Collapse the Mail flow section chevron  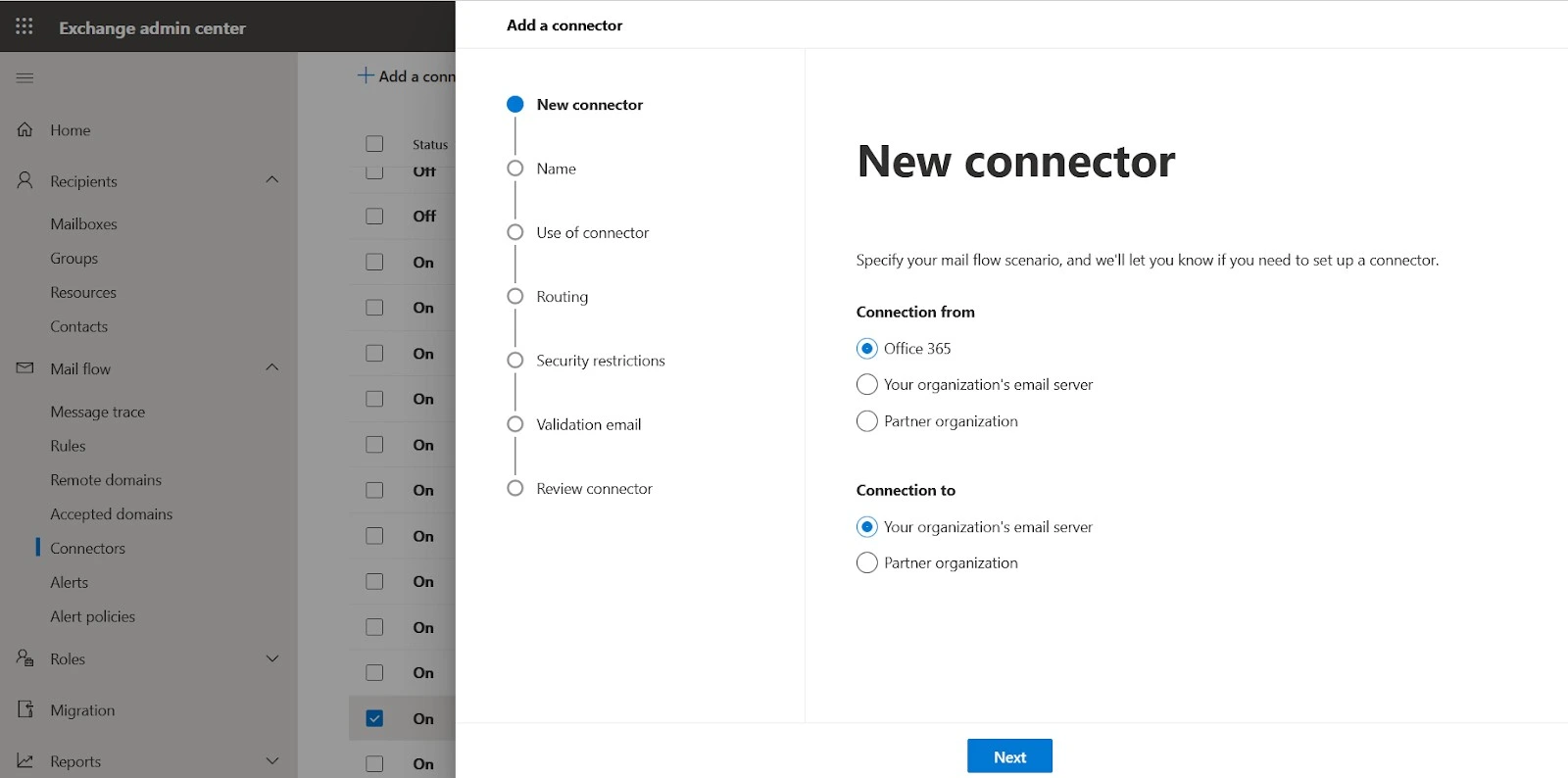point(272,367)
